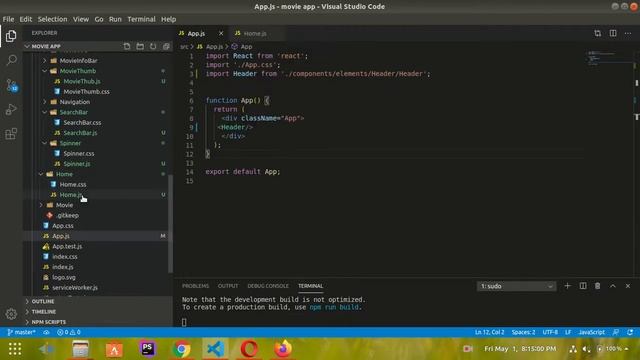640x360 pixels.
Task: Open the Help menu
Action: (168, 19)
